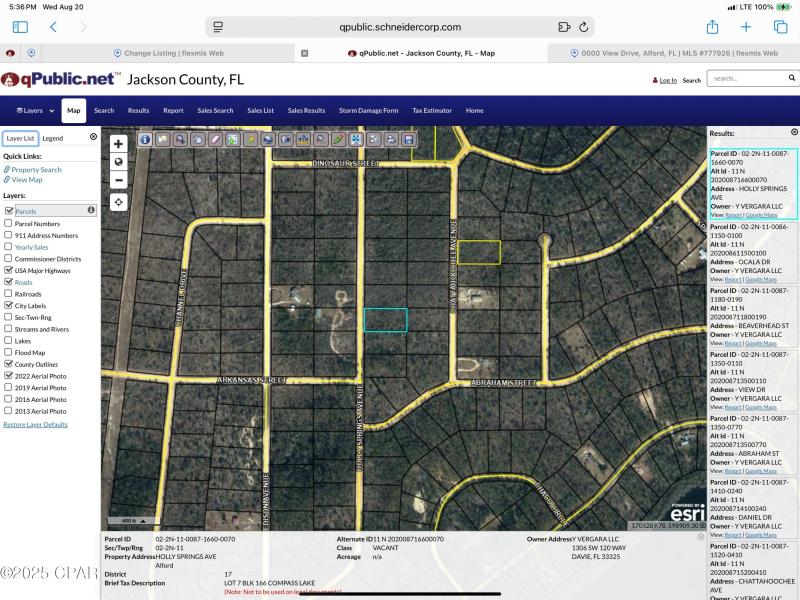Open a new Safari tab with plus icon
The width and height of the screenshot is (800, 600).
tap(746, 27)
